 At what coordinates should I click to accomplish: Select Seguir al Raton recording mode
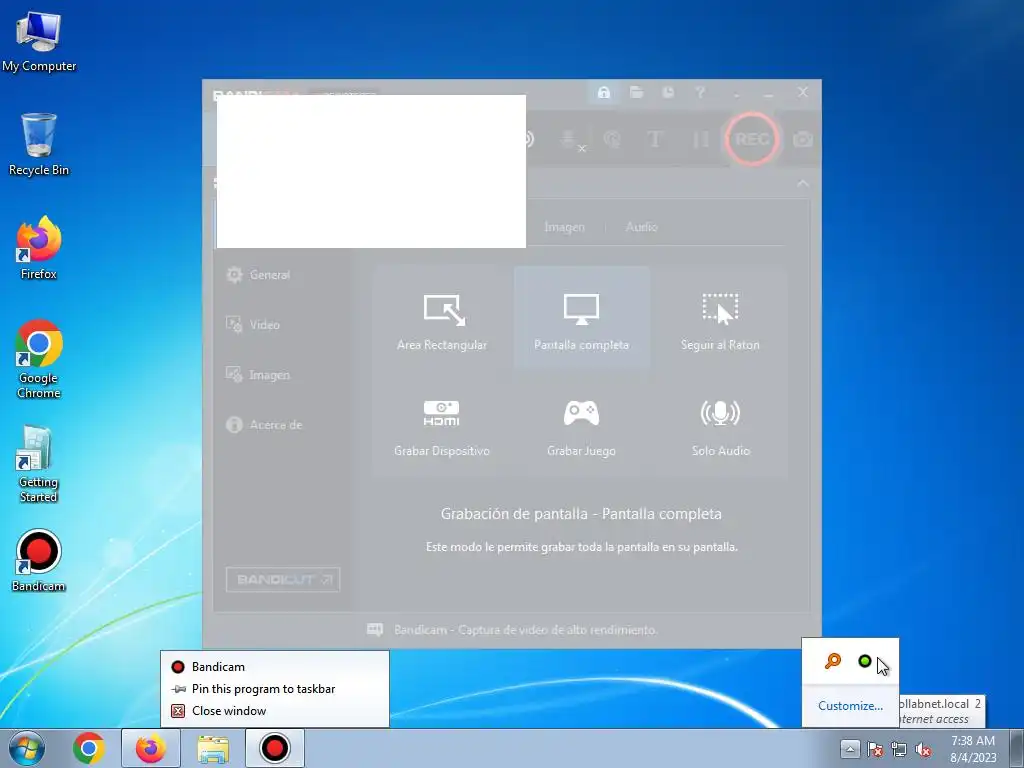point(720,319)
